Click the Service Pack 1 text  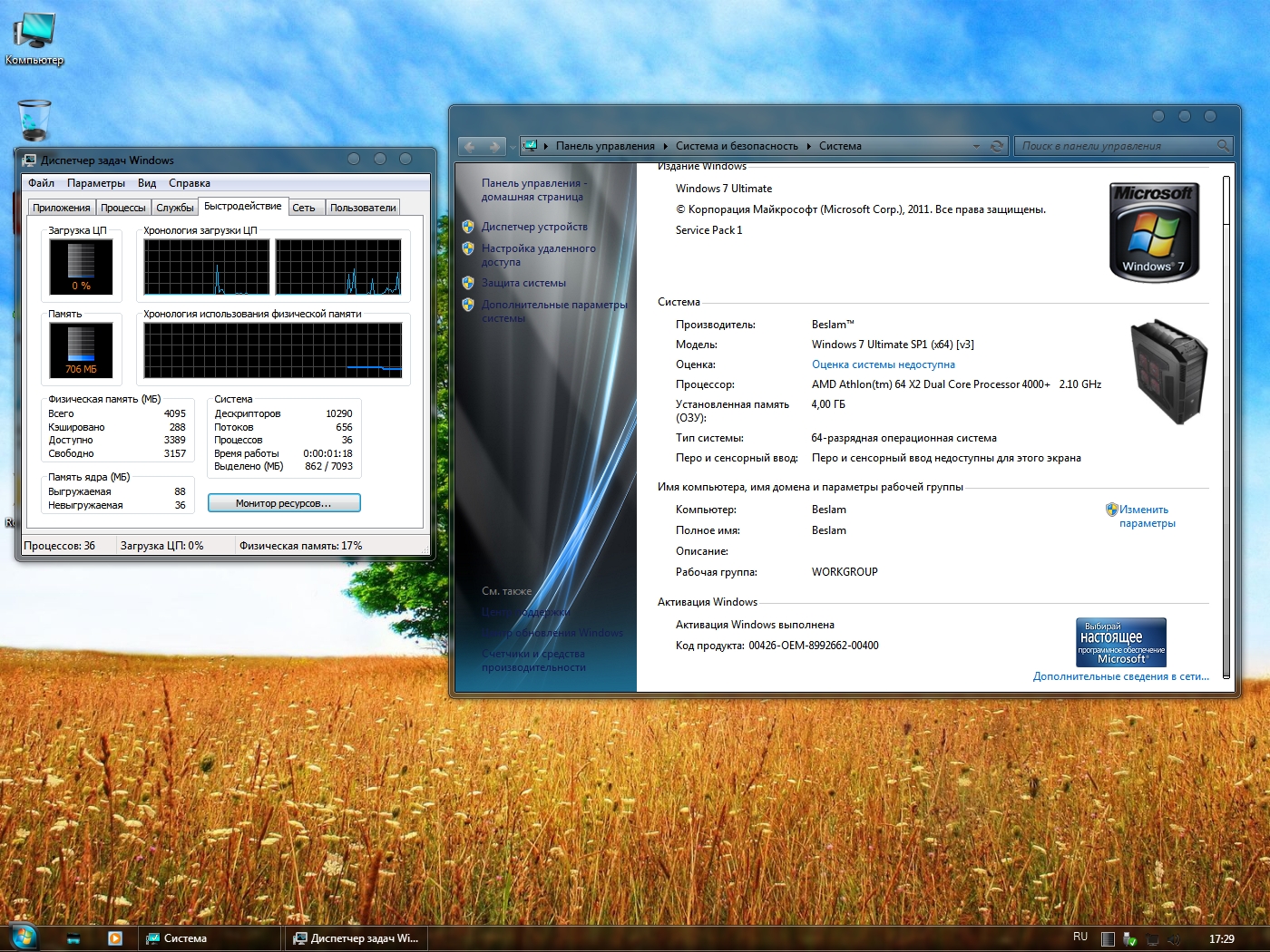709,230
